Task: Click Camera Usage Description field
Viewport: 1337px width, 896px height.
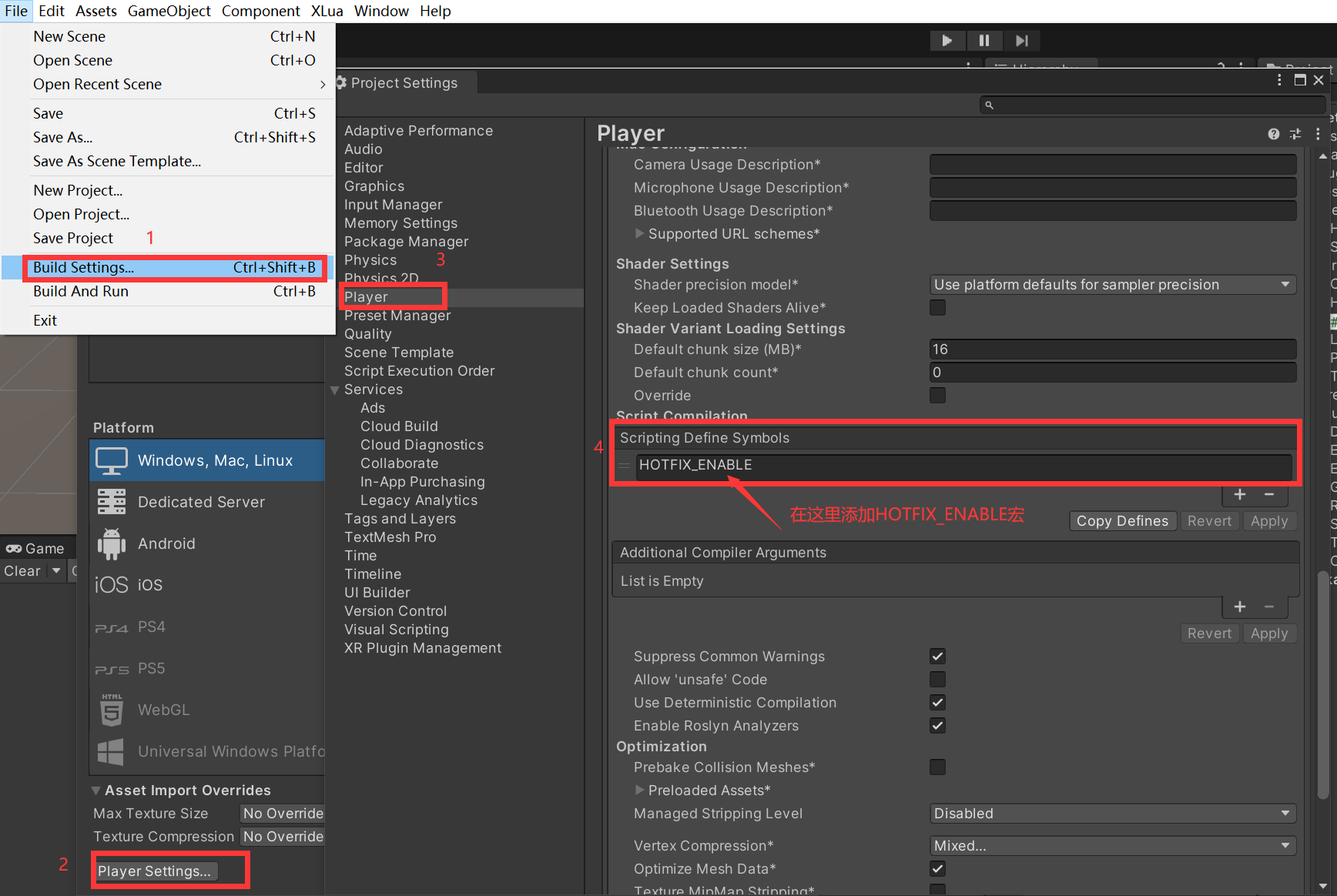Action: [x=1113, y=165]
